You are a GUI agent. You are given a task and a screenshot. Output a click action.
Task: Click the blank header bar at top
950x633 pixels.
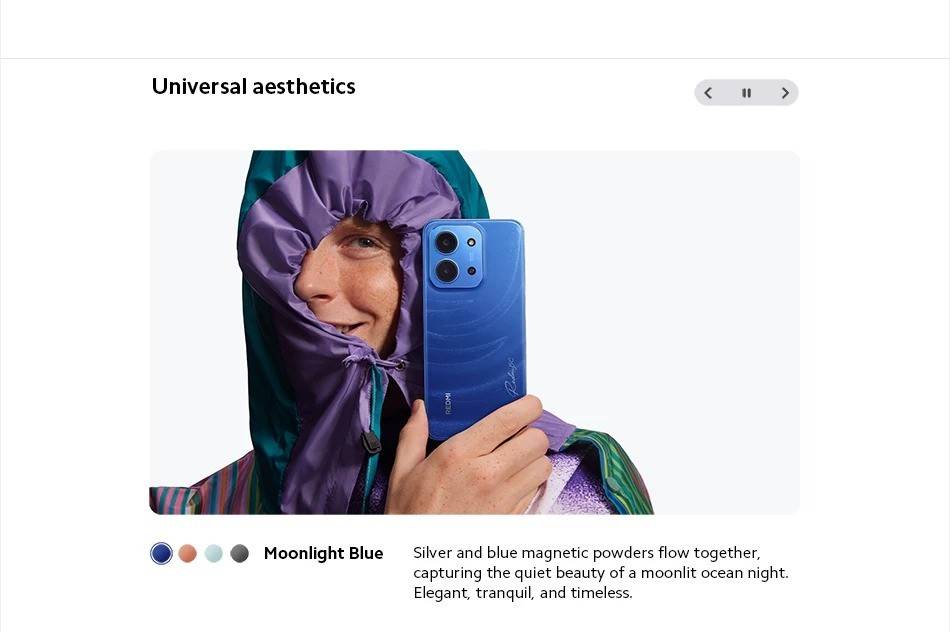475,29
